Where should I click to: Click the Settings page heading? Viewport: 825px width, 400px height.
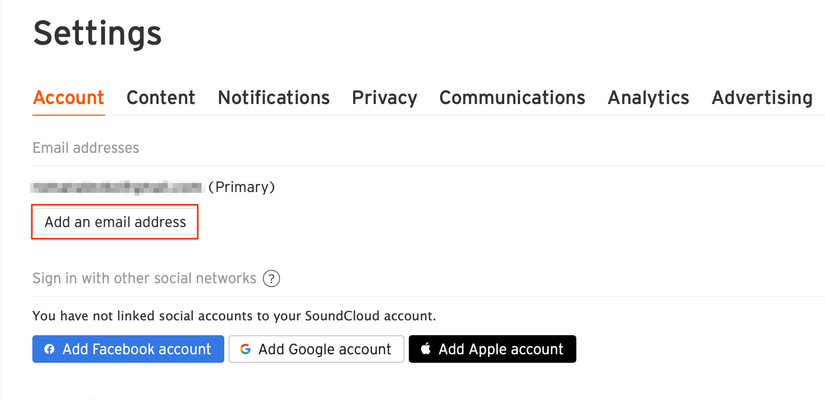[97, 33]
